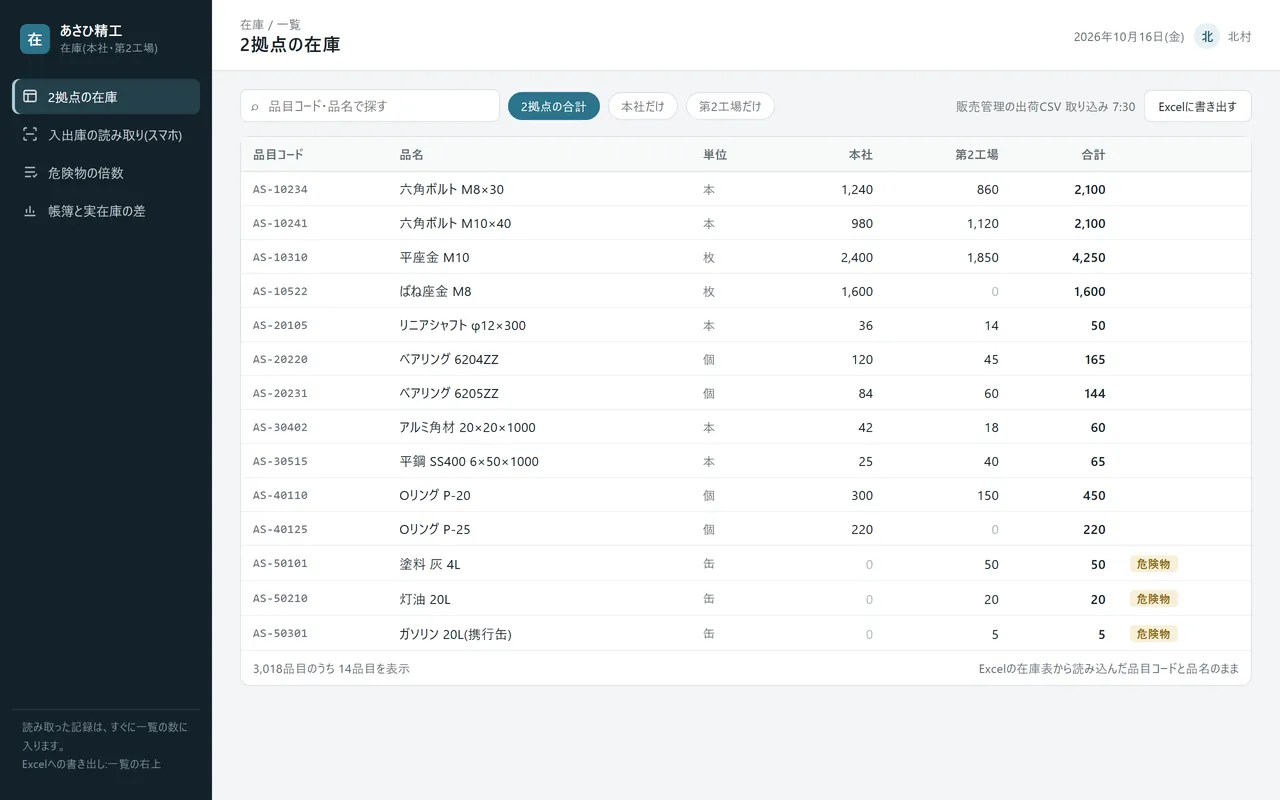This screenshot has height=800, width=1280.
Task: Click item code AS-50301
Action: [280, 634]
